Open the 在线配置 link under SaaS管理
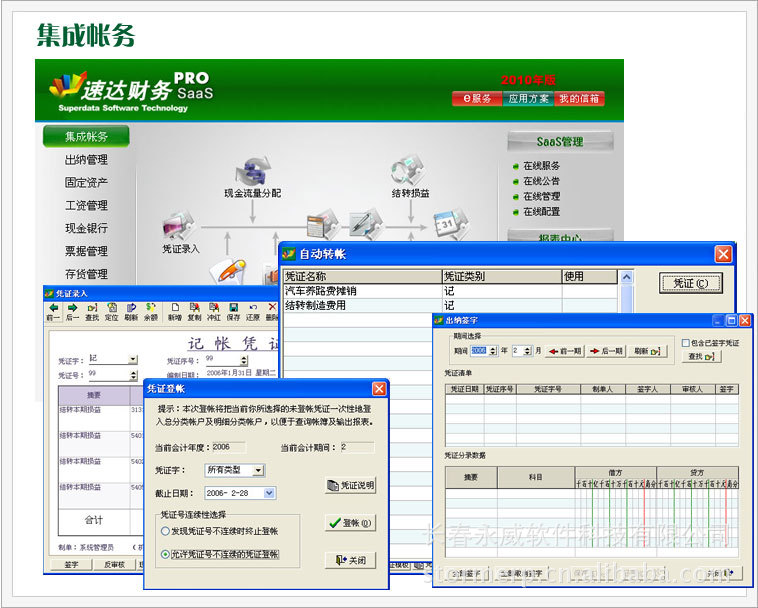The height and width of the screenshot is (608, 758). coord(541,212)
